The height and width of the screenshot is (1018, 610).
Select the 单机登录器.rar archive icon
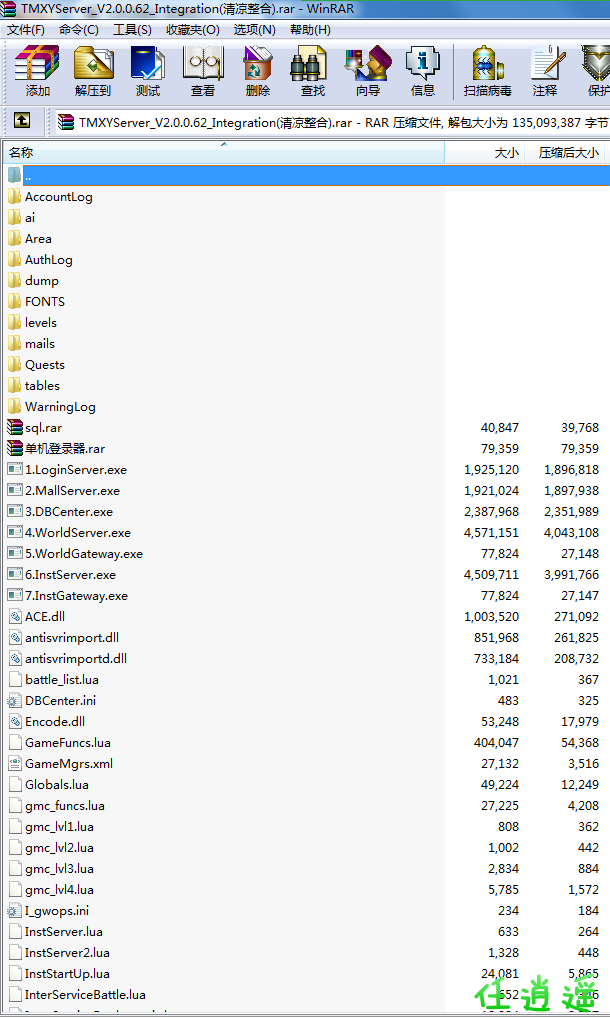pos(14,448)
